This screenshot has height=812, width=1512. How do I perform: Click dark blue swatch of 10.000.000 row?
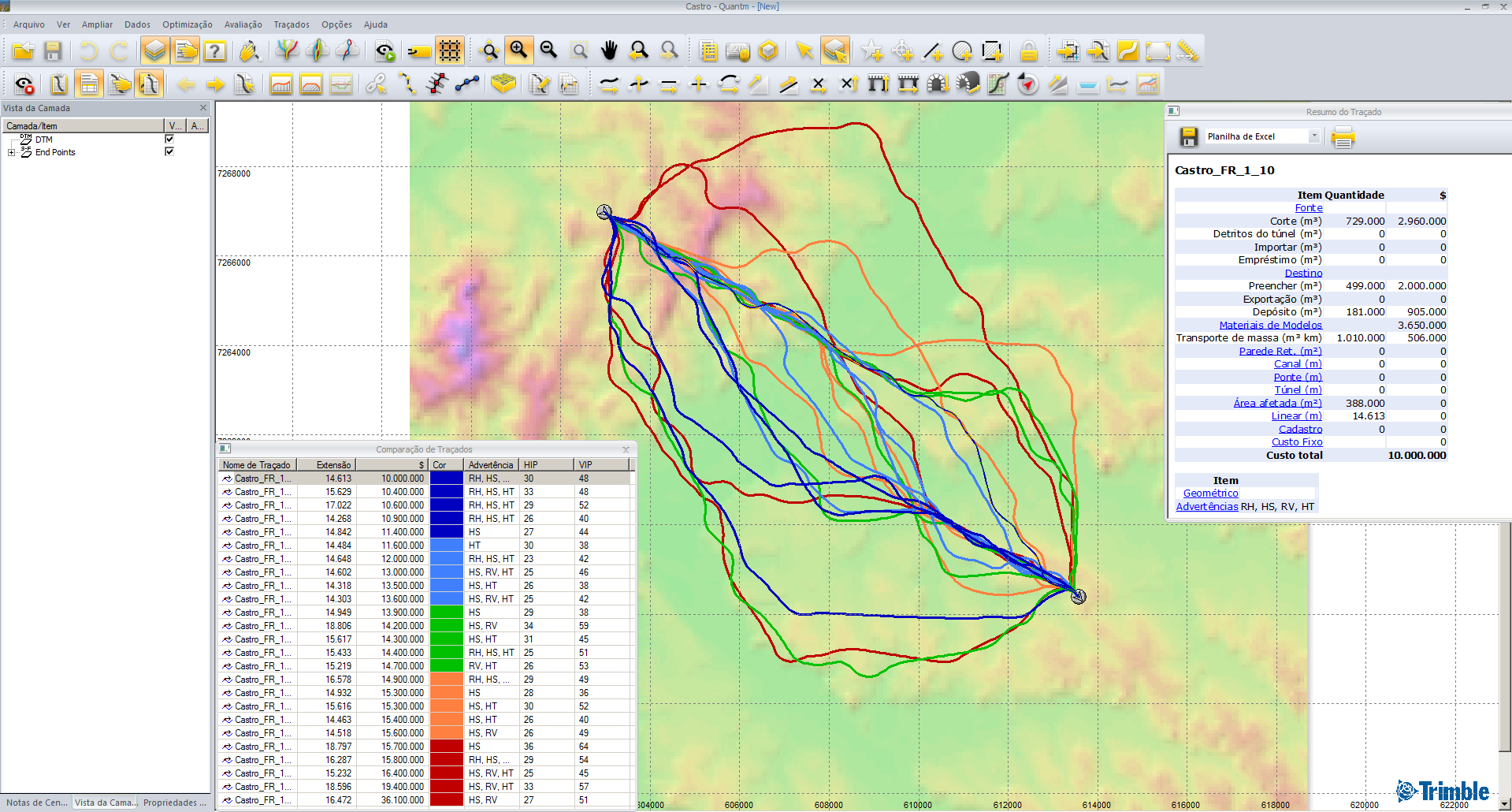coord(446,479)
